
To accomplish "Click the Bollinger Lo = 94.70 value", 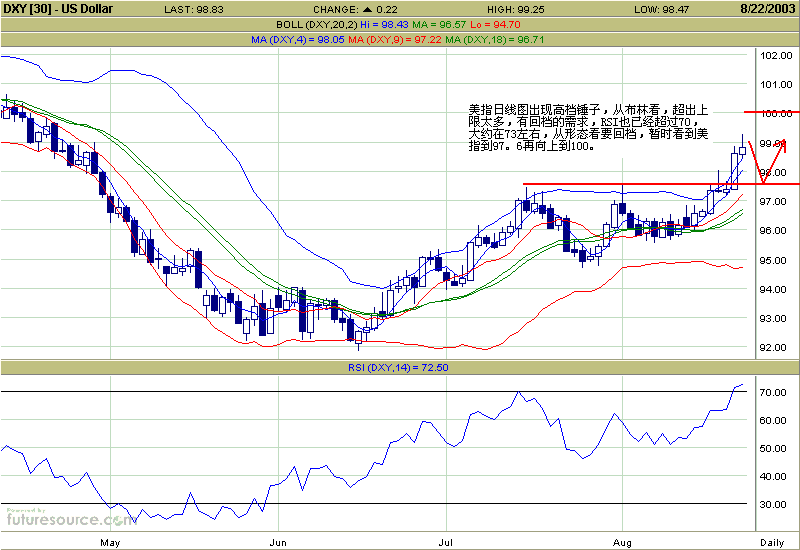I will click(495, 24).
